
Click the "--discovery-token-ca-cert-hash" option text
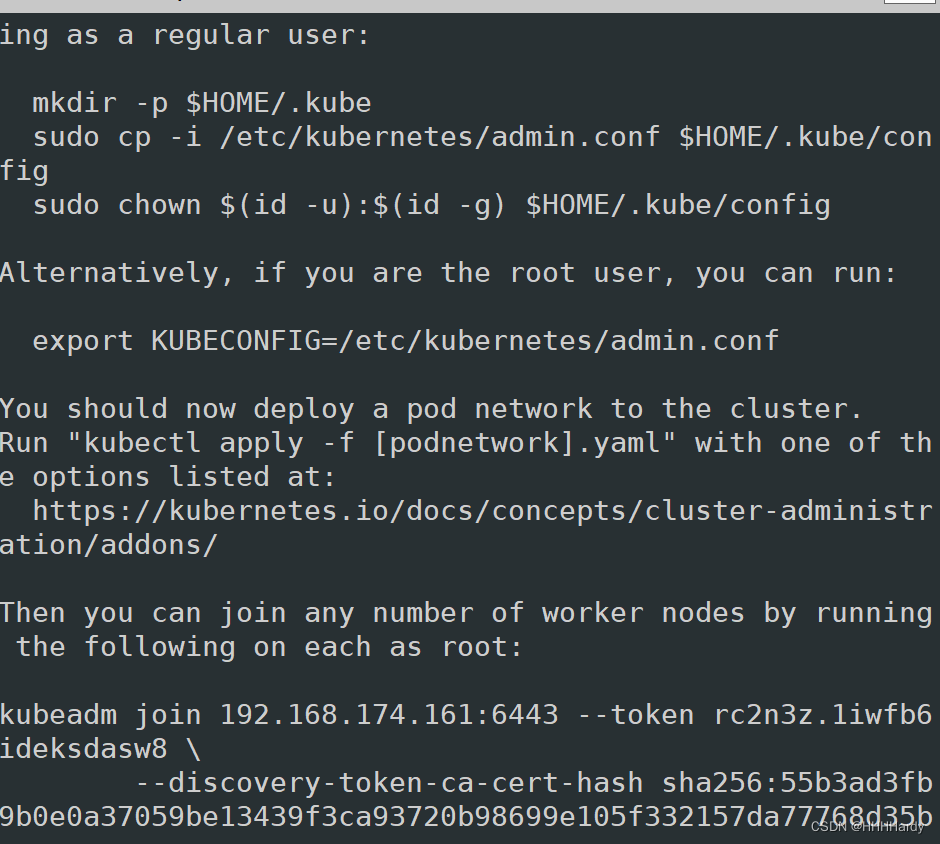388,782
